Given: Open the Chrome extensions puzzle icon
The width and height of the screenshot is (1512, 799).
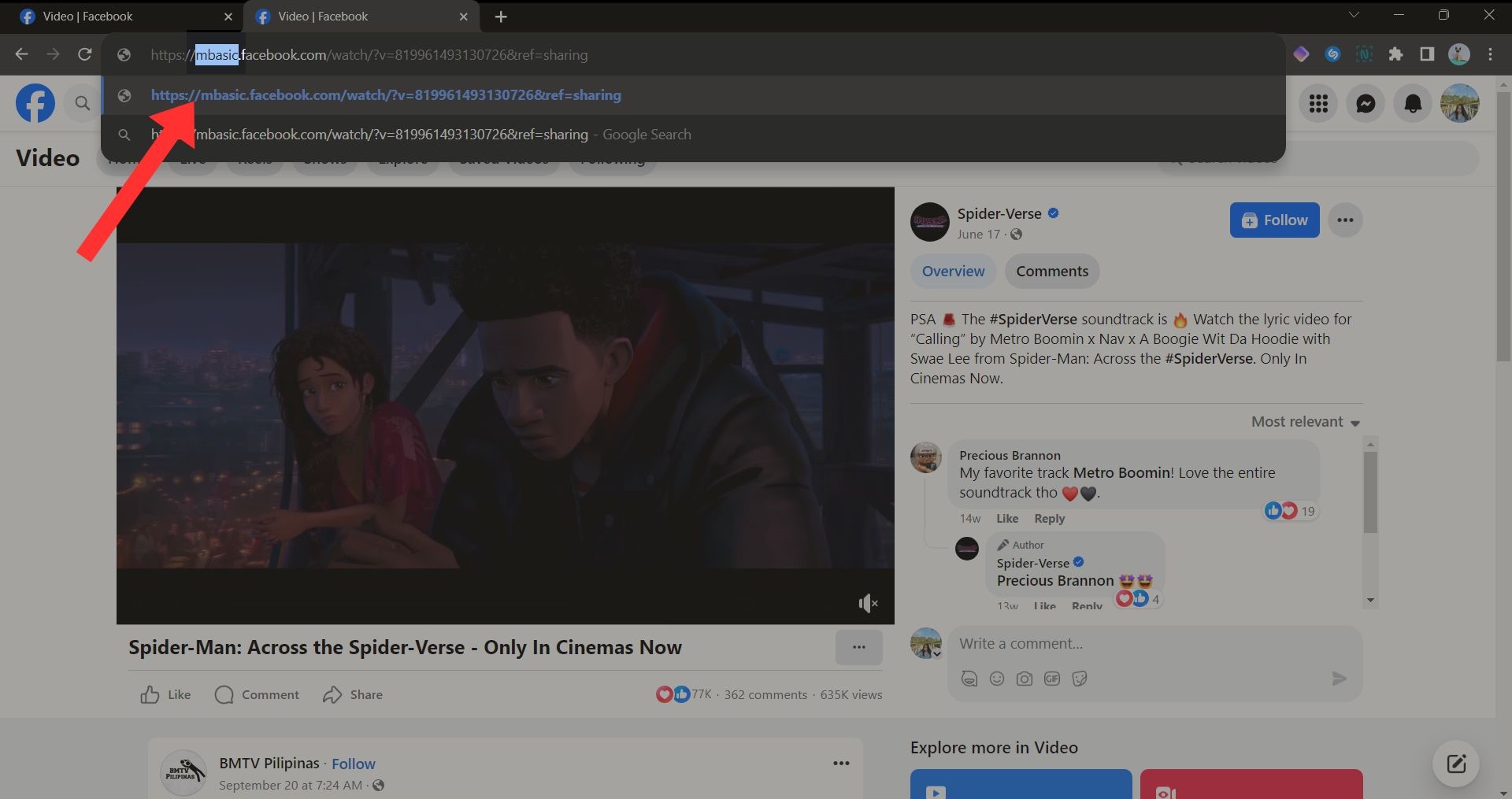Looking at the screenshot, I should [x=1395, y=54].
